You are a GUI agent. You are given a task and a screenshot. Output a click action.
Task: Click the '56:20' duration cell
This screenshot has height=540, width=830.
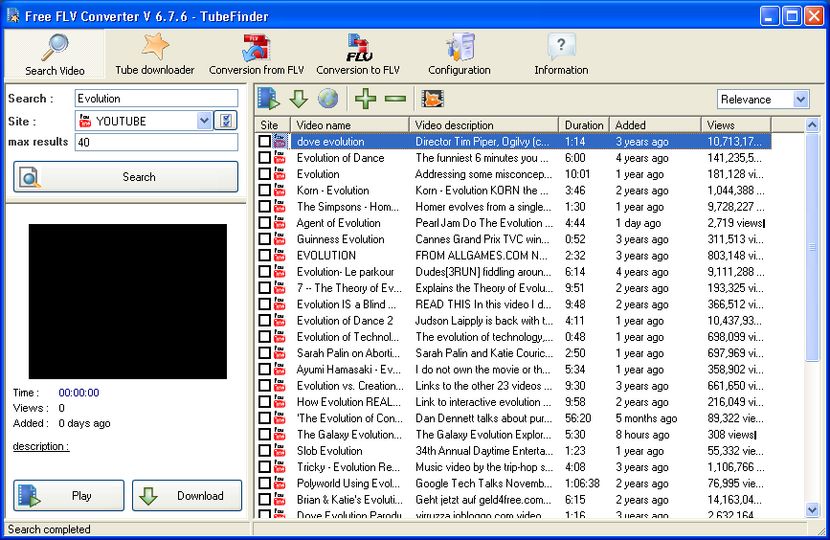coord(578,418)
